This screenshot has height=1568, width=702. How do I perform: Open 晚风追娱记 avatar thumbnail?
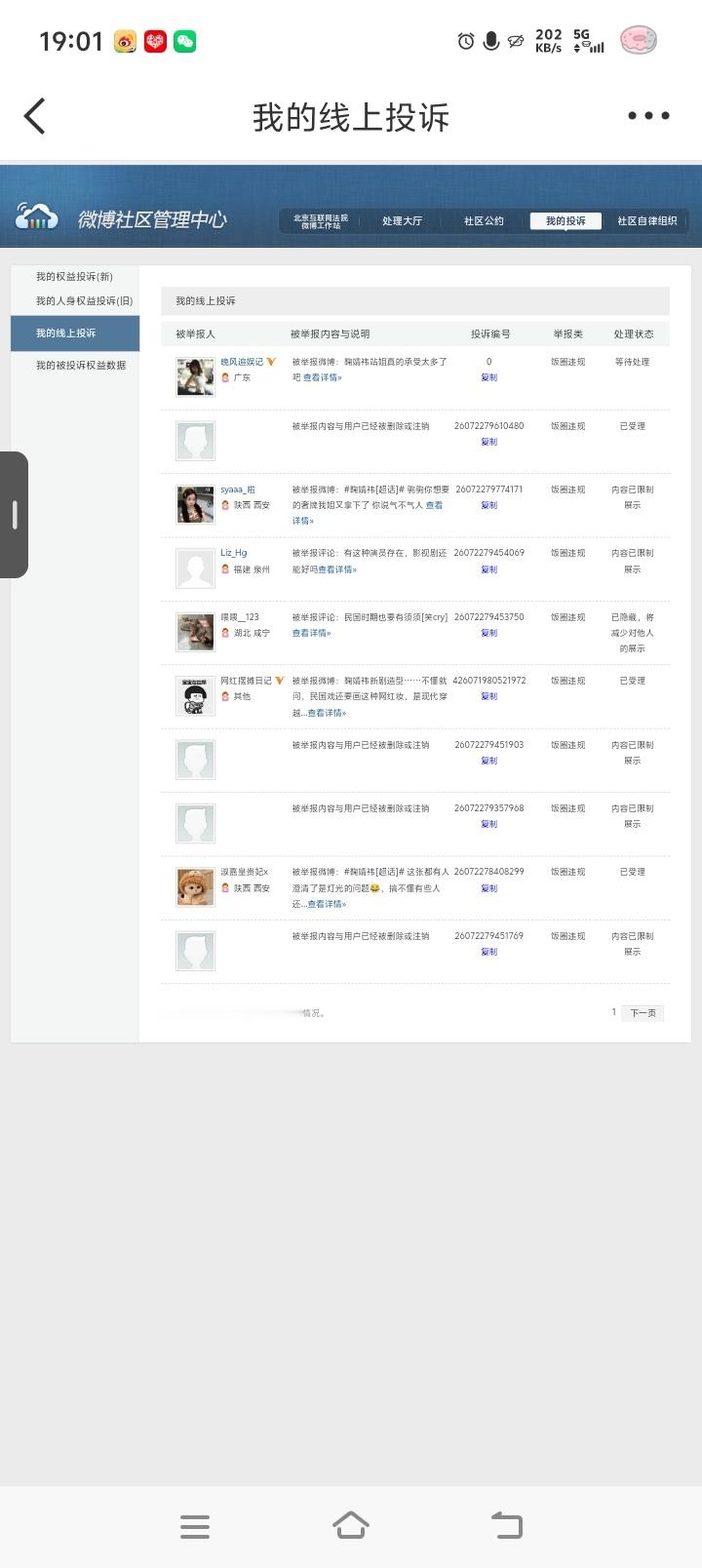click(195, 377)
